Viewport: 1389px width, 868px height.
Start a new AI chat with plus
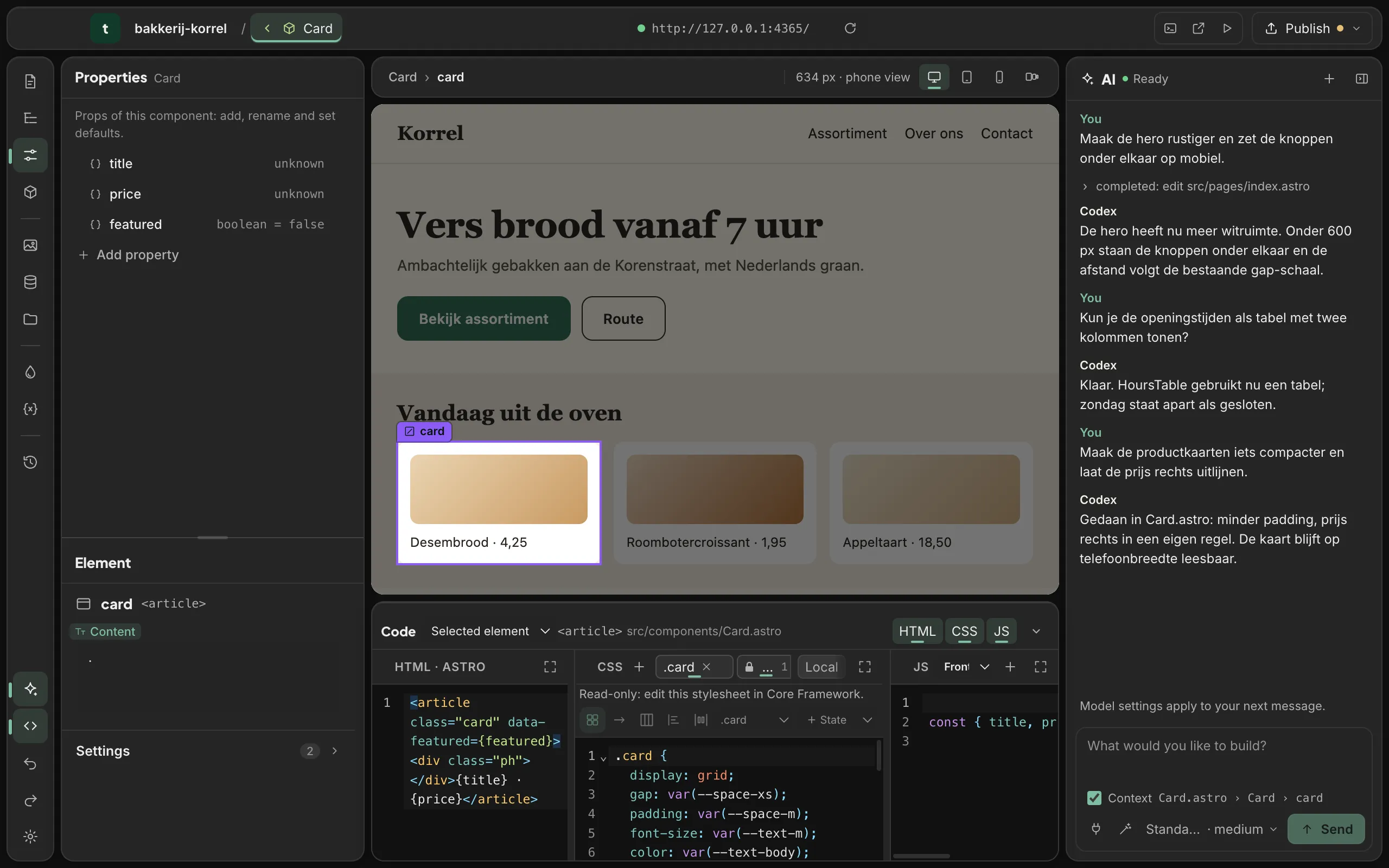[x=1329, y=79]
